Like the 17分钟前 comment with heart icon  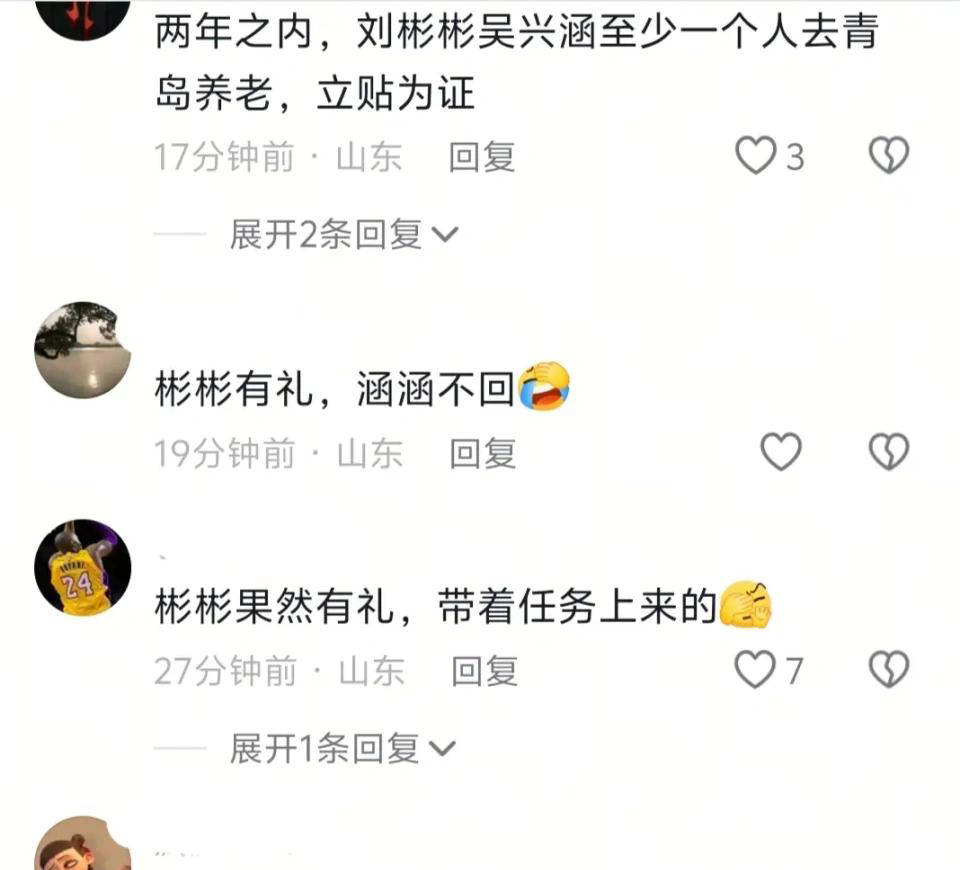755,156
